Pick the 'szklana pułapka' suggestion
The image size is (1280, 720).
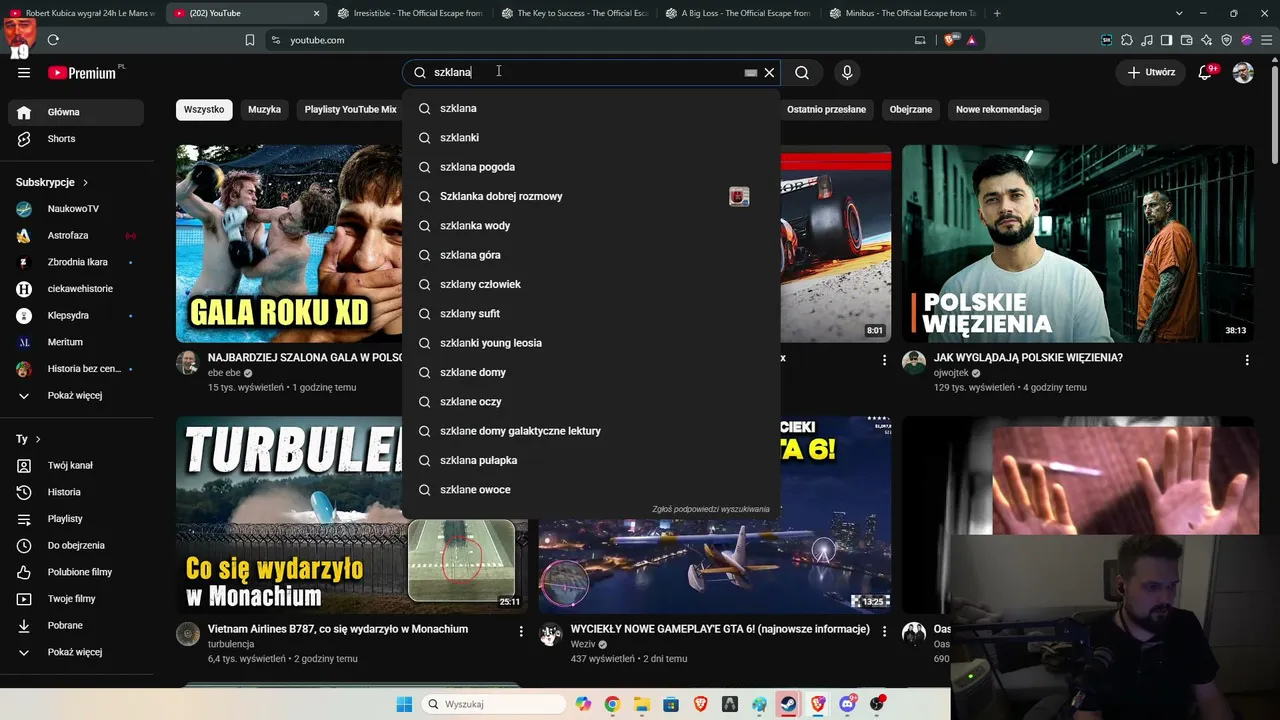pyautogui.click(x=591, y=460)
